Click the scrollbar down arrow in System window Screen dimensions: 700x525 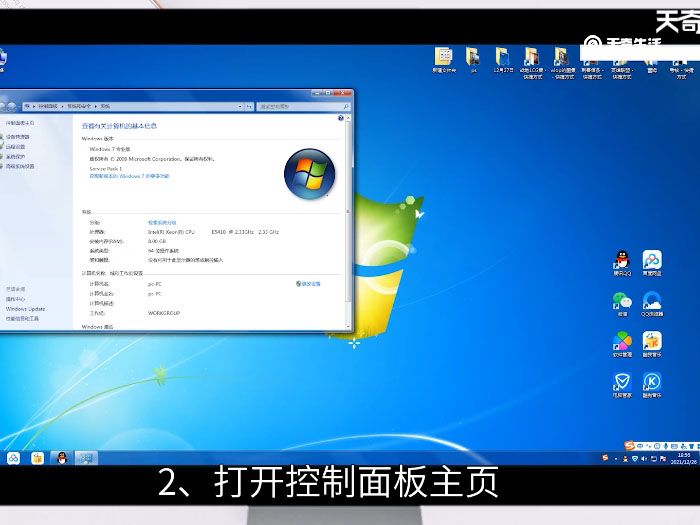click(349, 327)
